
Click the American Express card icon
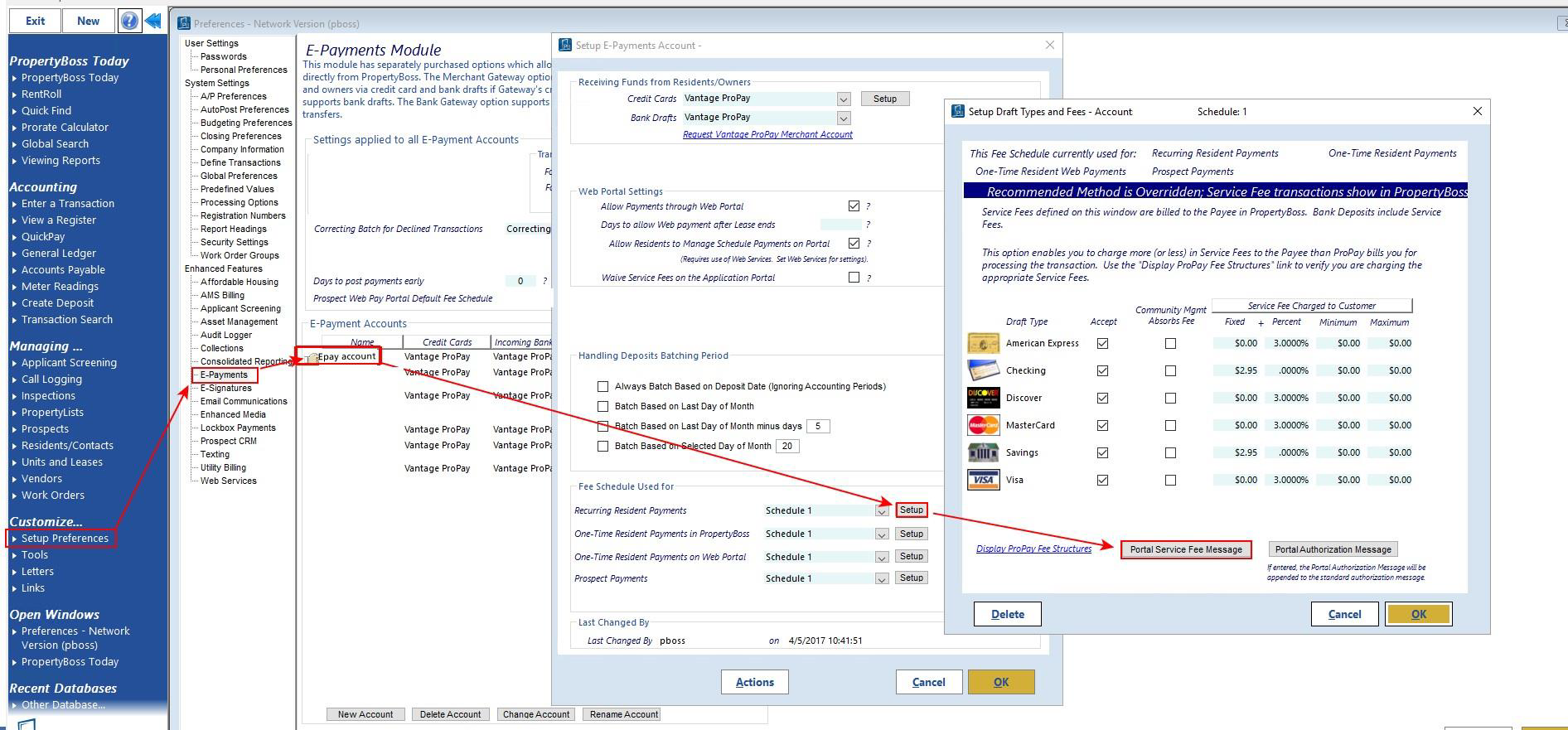click(983, 343)
